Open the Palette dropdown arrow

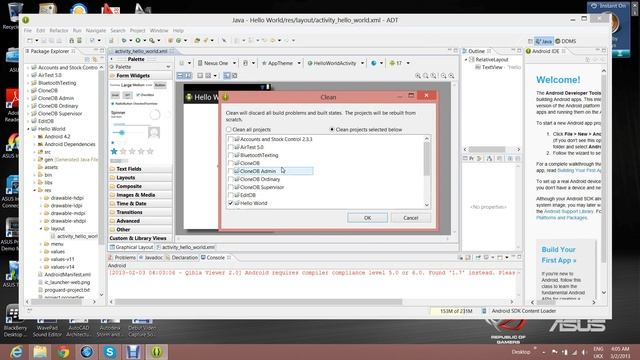coord(168,67)
